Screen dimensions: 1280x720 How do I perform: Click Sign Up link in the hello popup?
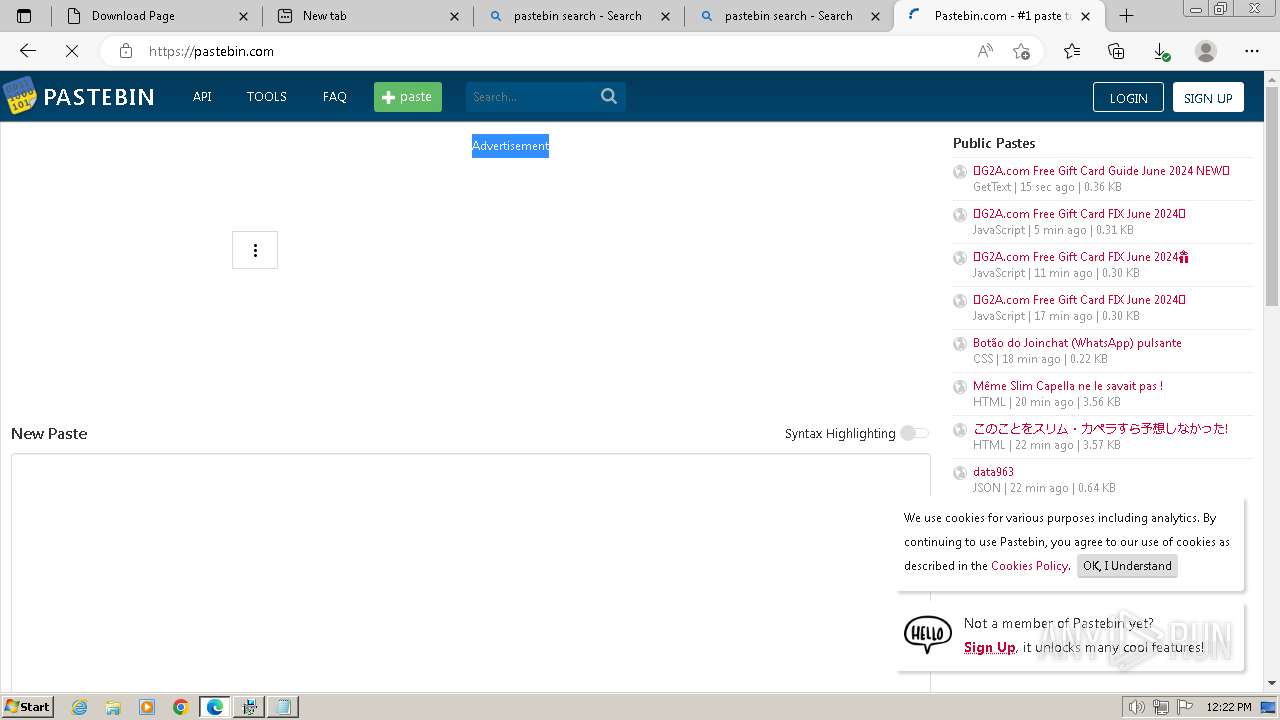click(x=989, y=648)
